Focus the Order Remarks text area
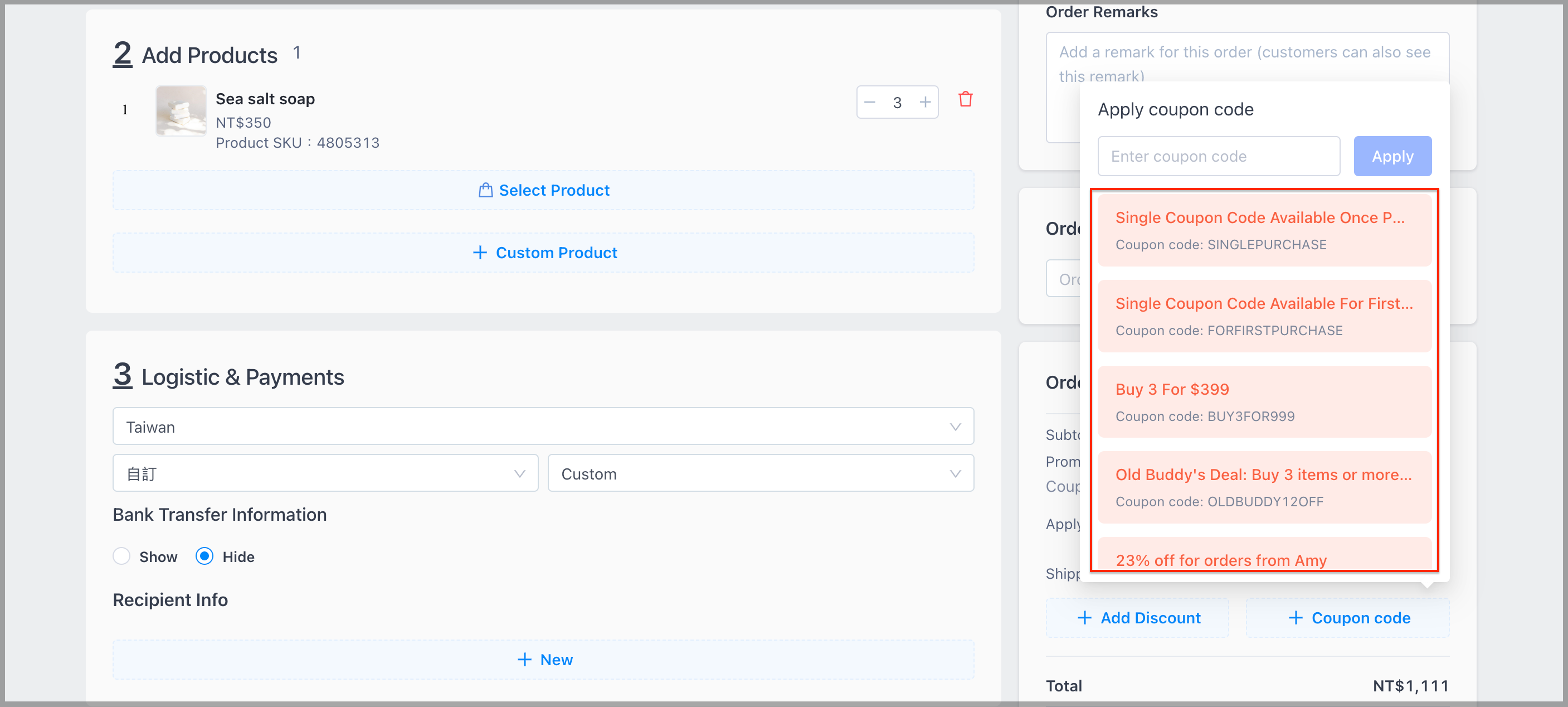The width and height of the screenshot is (1568, 707). [1247, 57]
